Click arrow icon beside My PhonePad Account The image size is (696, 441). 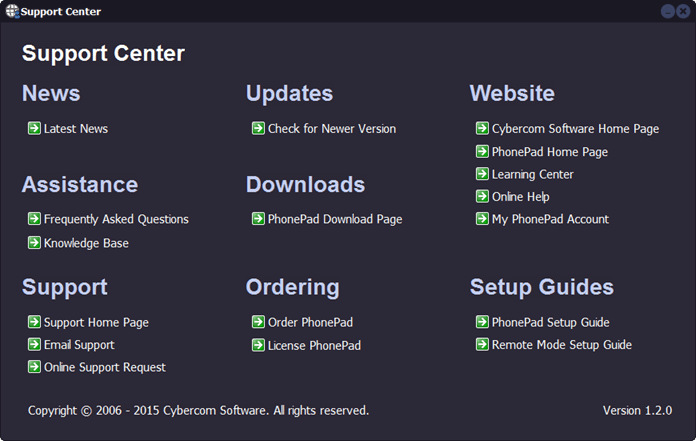click(x=482, y=219)
